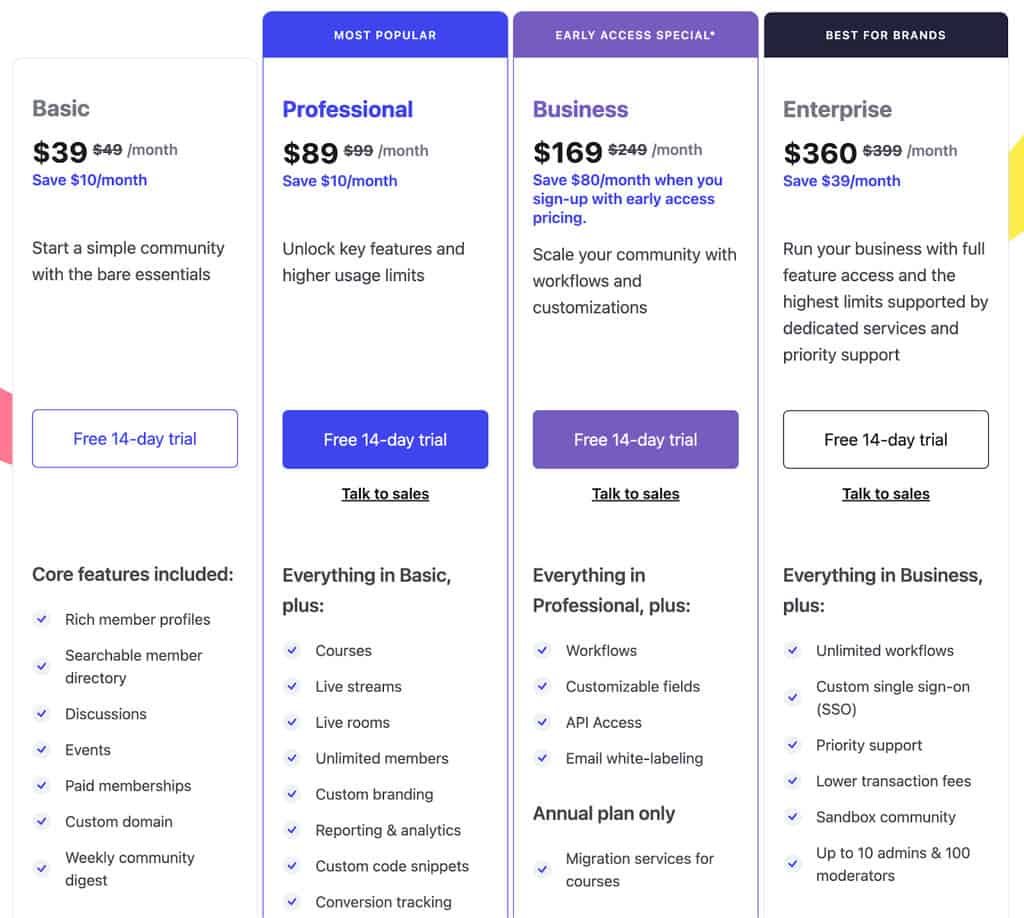The width and height of the screenshot is (1024, 918).
Task: Click checkmark icon beside API Access
Action: coord(542,722)
